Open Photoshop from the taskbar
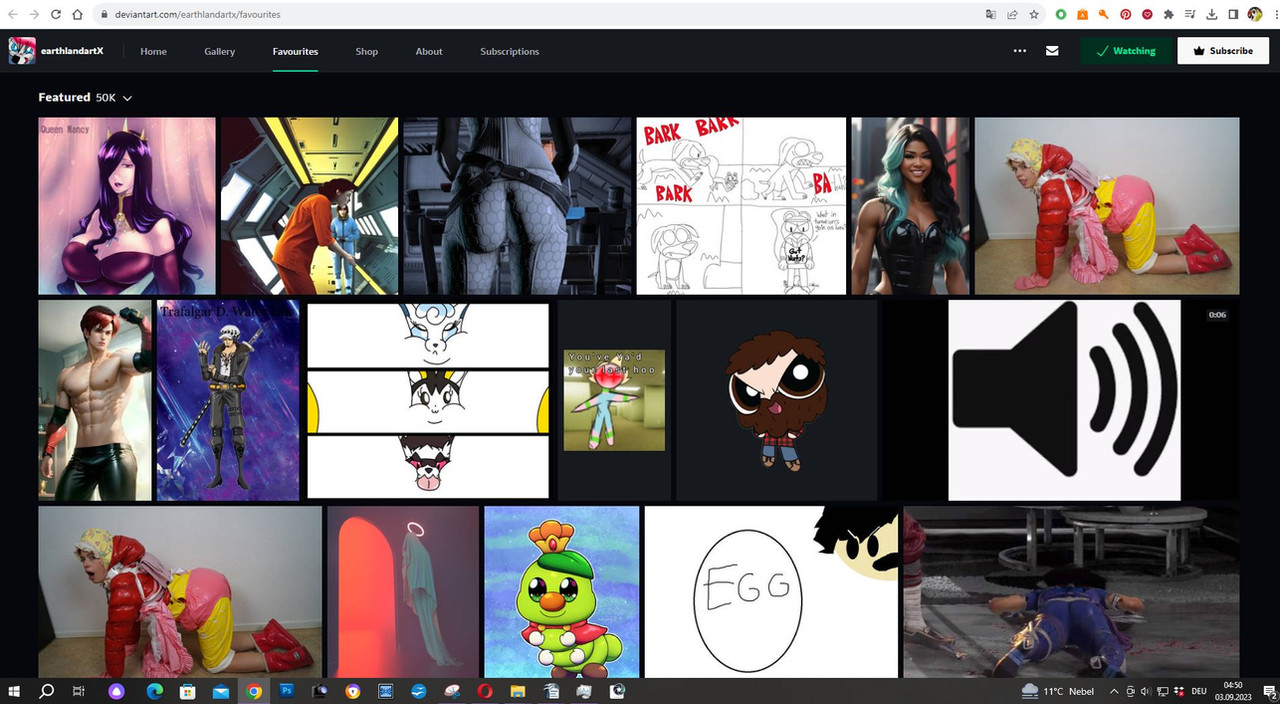1280x704 pixels. point(286,691)
